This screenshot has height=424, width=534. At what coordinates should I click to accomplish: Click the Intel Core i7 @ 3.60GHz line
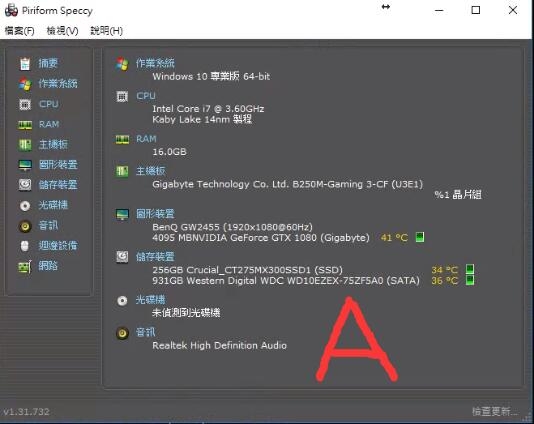(208, 109)
